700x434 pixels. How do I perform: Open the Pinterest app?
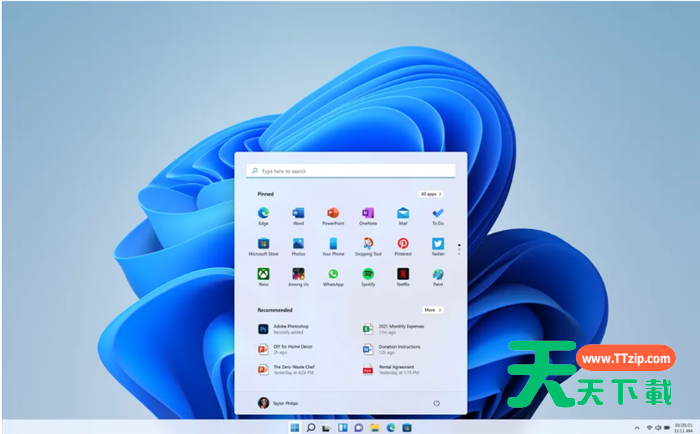[403, 246]
